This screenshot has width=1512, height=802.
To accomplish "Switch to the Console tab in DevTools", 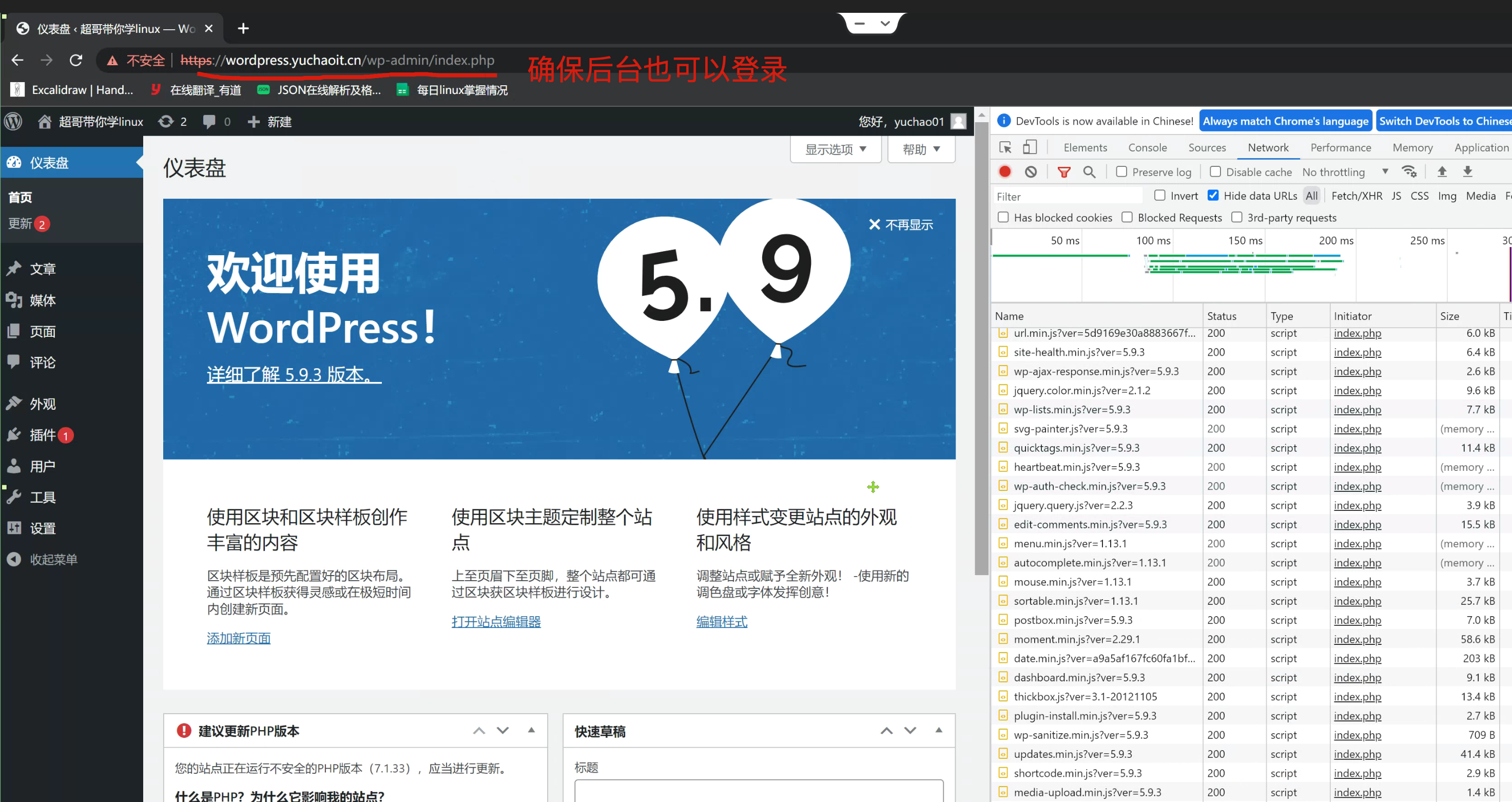I will [1147, 147].
